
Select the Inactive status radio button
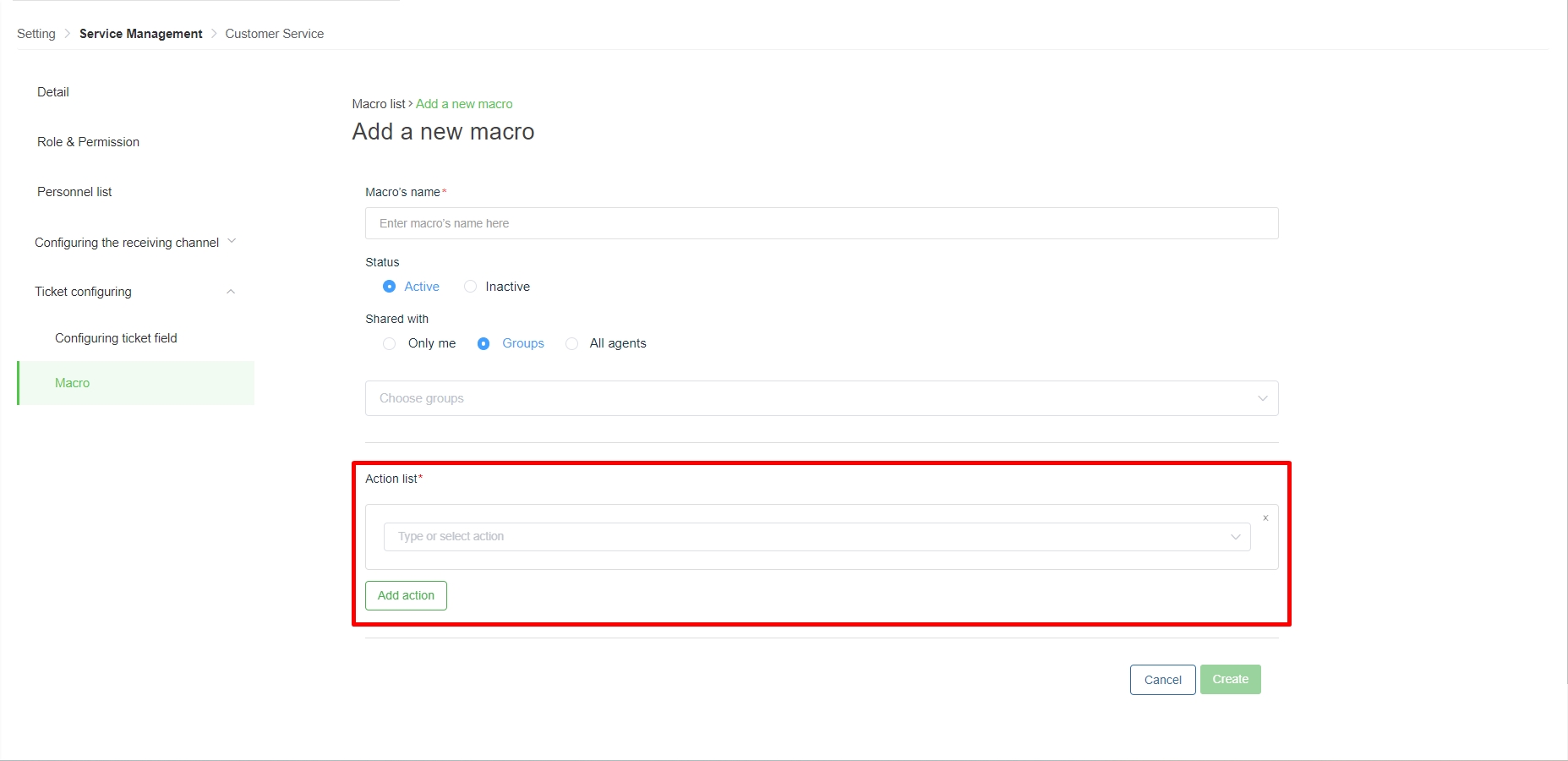coord(471,287)
